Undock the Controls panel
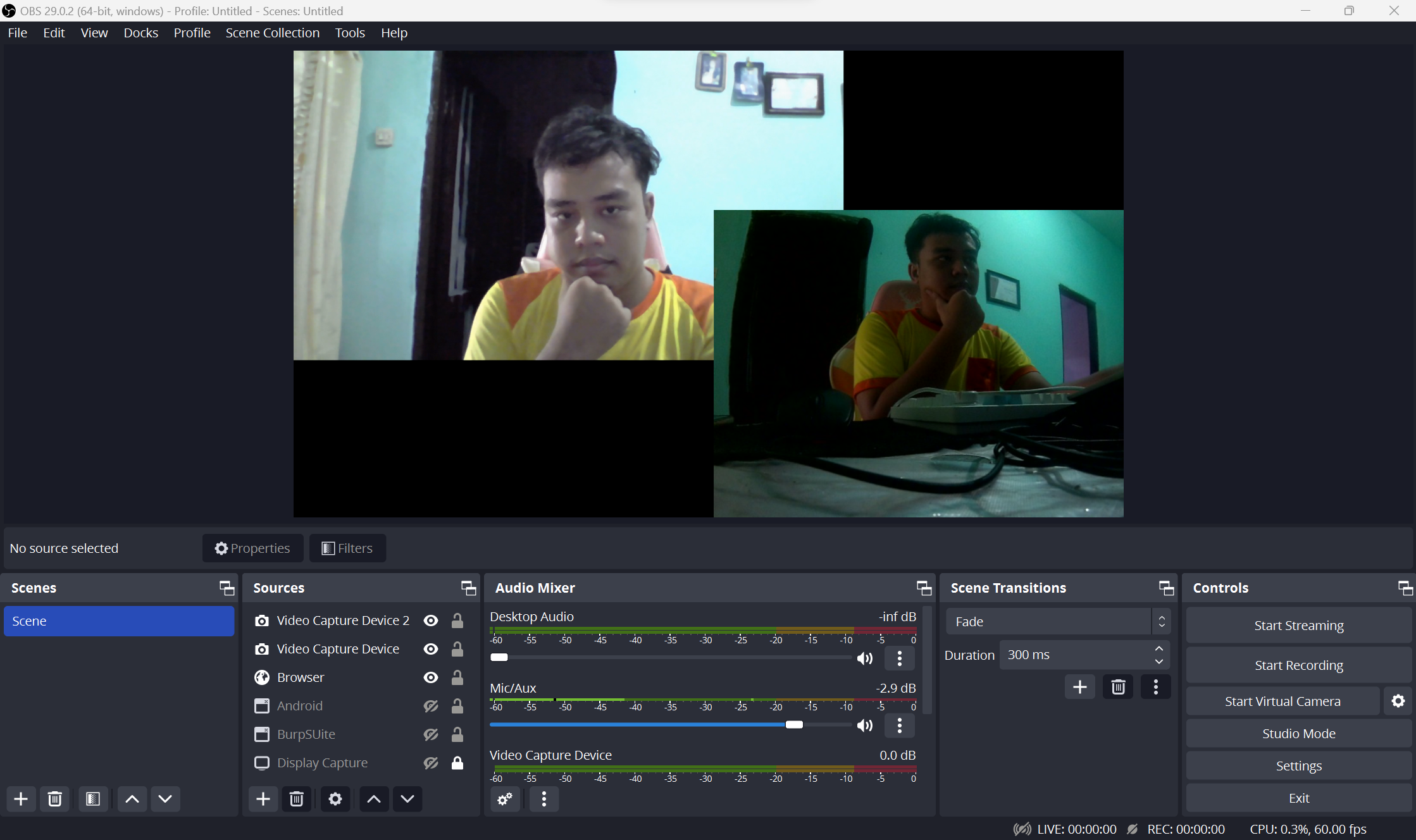Image resolution: width=1416 pixels, height=840 pixels. [x=1406, y=588]
